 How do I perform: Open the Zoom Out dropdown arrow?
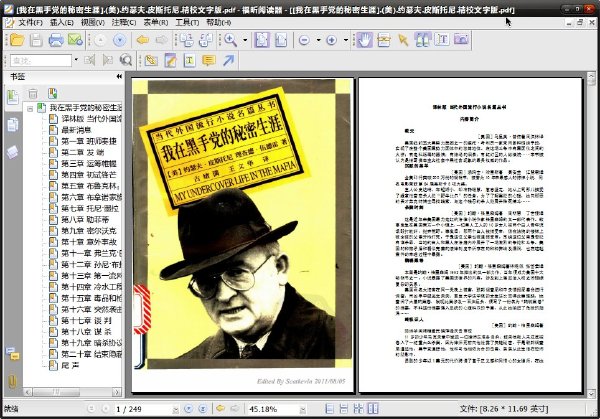click(x=318, y=40)
